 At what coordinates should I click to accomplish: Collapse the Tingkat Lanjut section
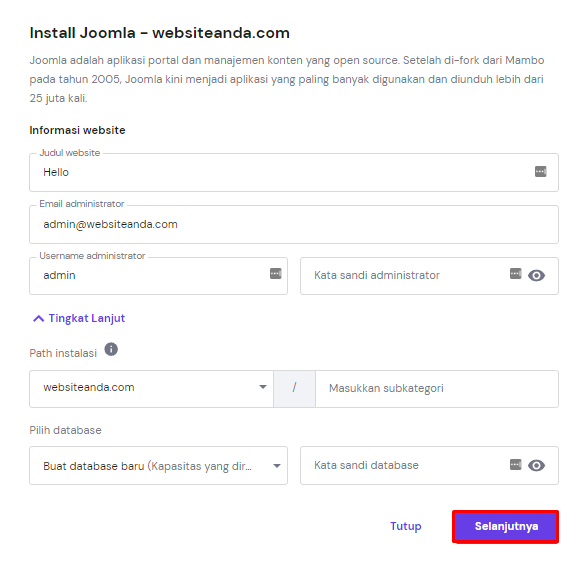click(x=79, y=318)
